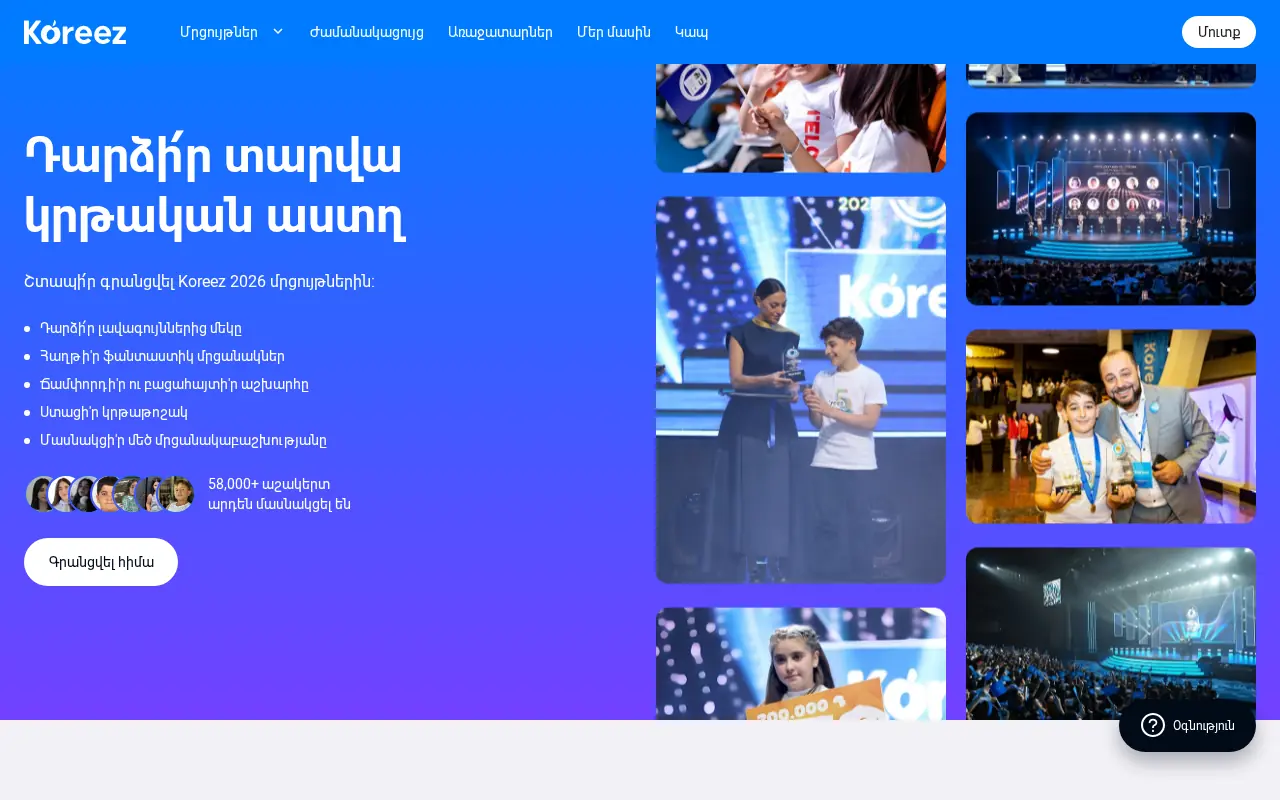Click the question mark help icon

coord(1153,725)
